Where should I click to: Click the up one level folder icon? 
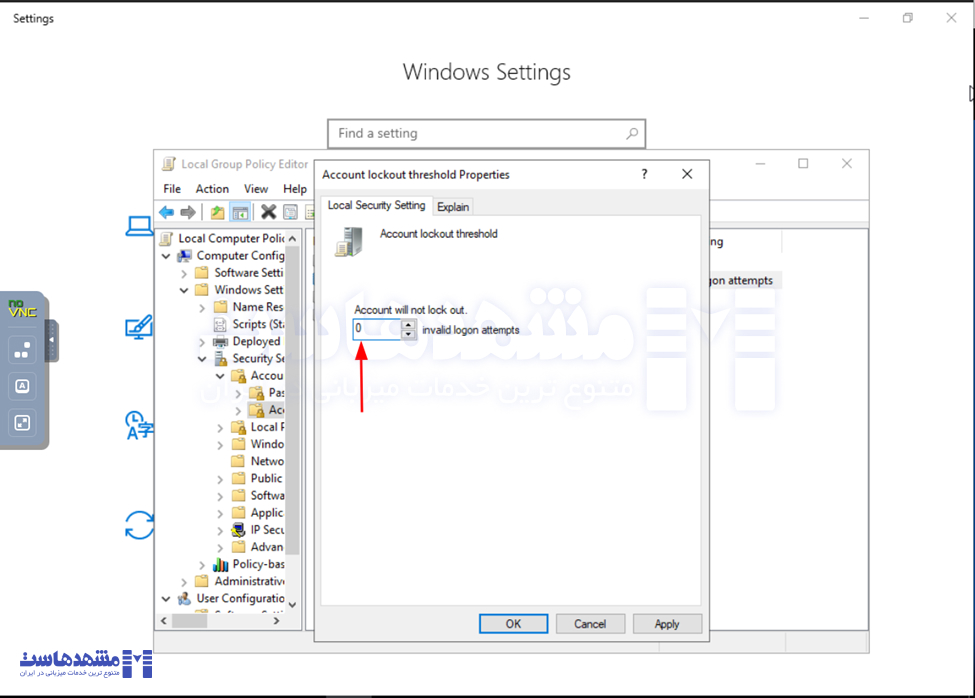click(217, 212)
